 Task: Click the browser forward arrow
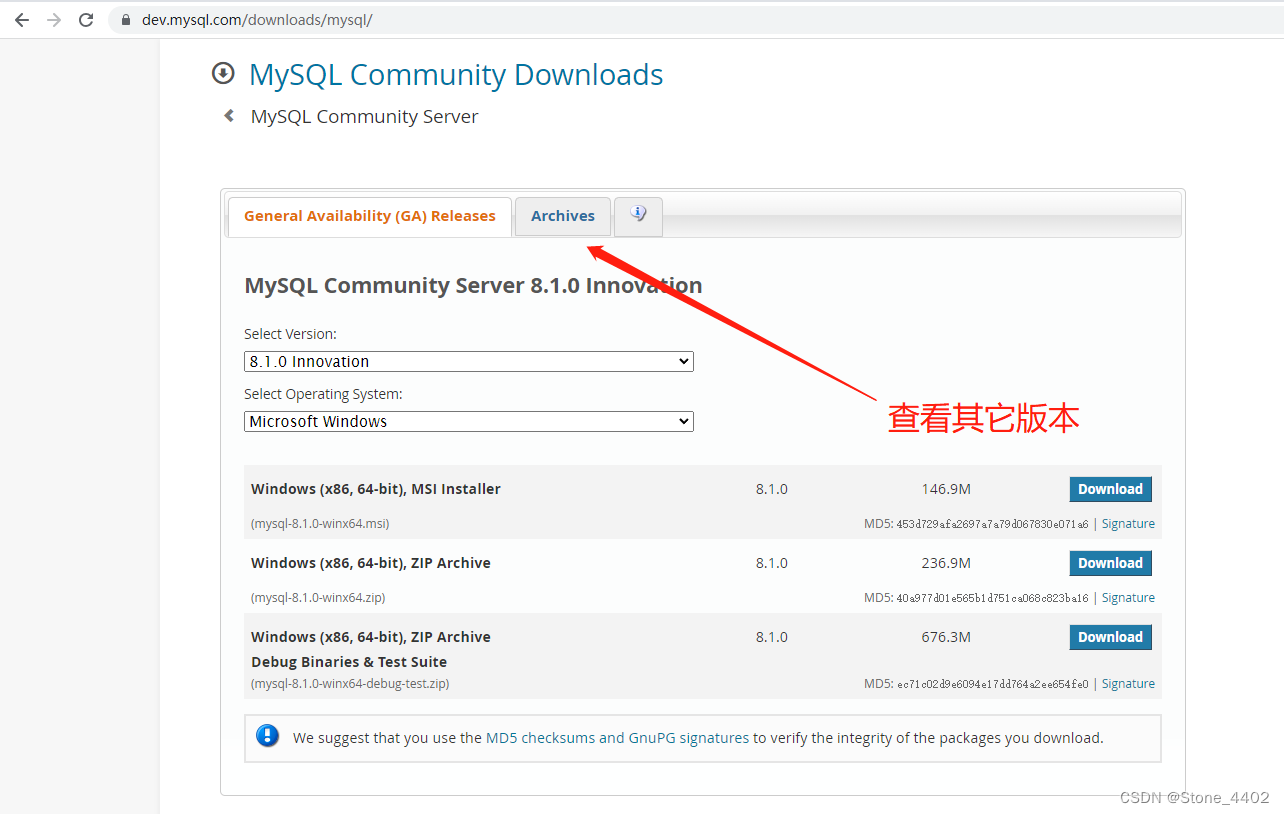(x=54, y=20)
